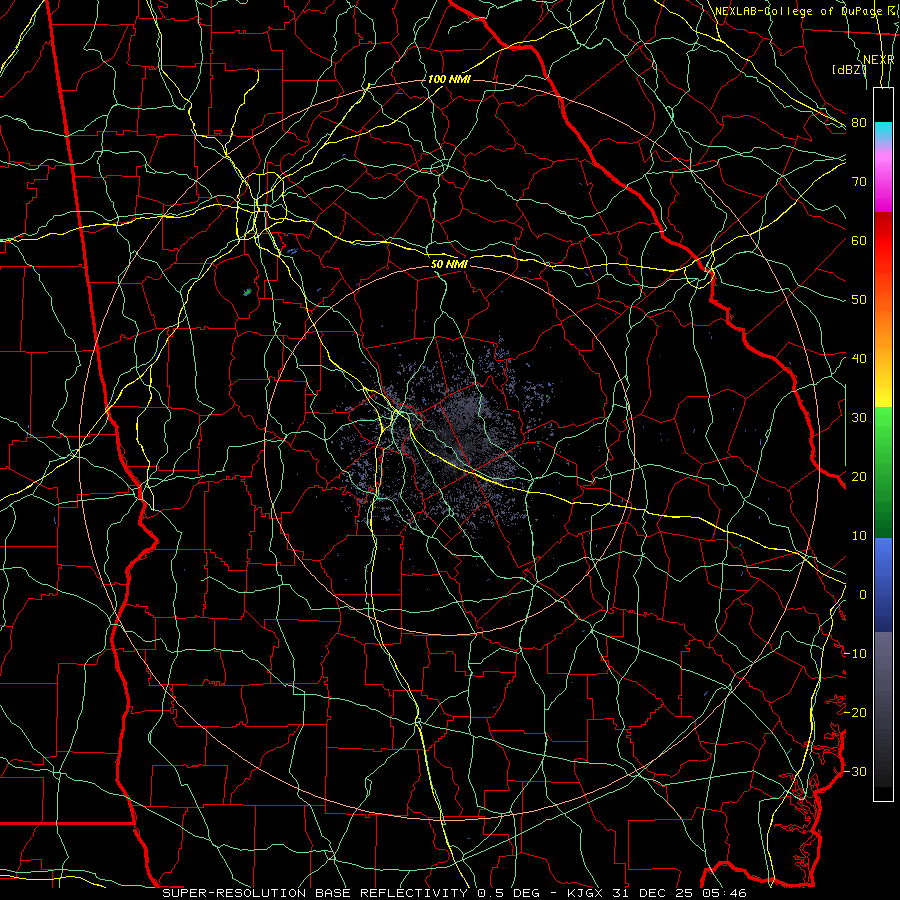
Task: Click the 50 NMI range ring label
Action: (449, 264)
